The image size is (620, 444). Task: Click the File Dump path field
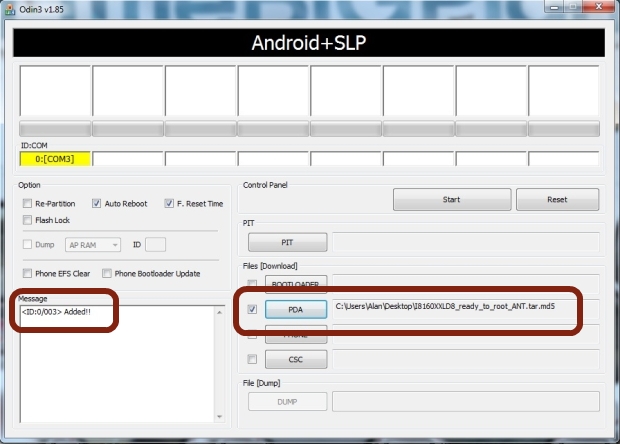click(x=466, y=401)
